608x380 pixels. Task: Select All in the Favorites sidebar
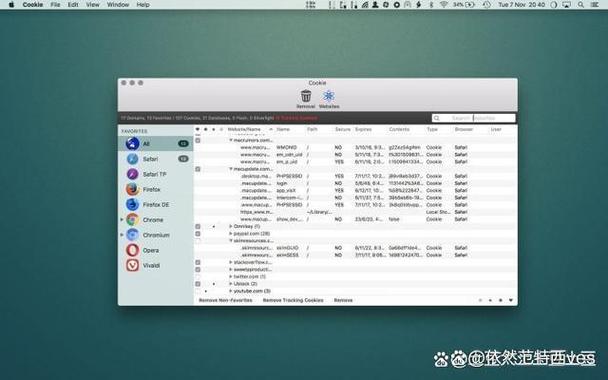155,143
